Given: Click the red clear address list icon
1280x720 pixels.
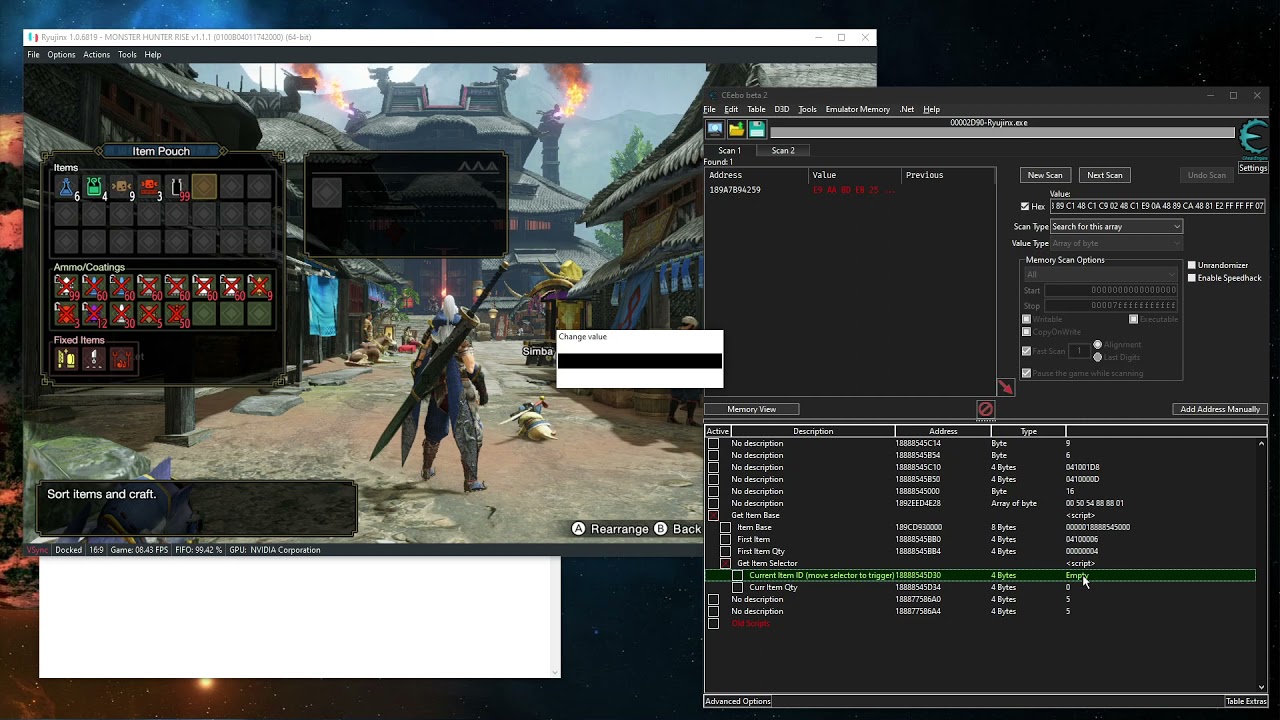Looking at the screenshot, I should pos(985,409).
